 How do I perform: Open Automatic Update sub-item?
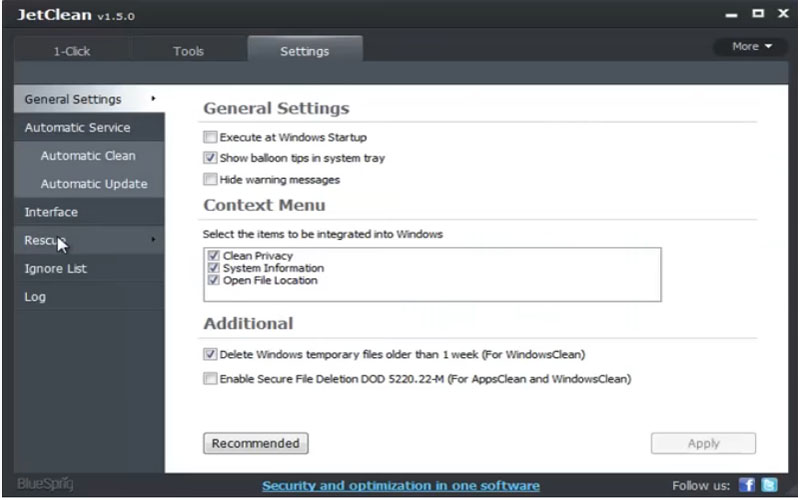coord(89,184)
